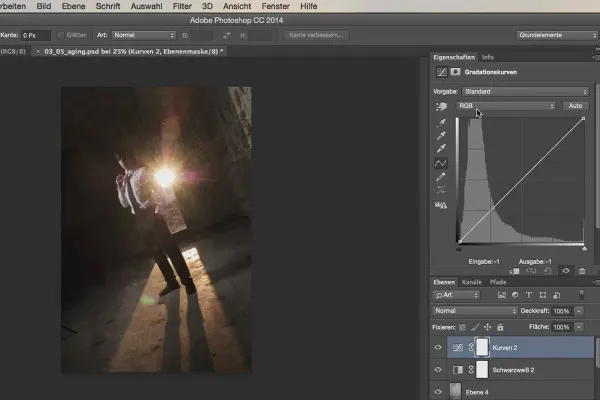The height and width of the screenshot is (400, 600).
Task: Filter layers by pixel layers icon
Action: coord(502,295)
